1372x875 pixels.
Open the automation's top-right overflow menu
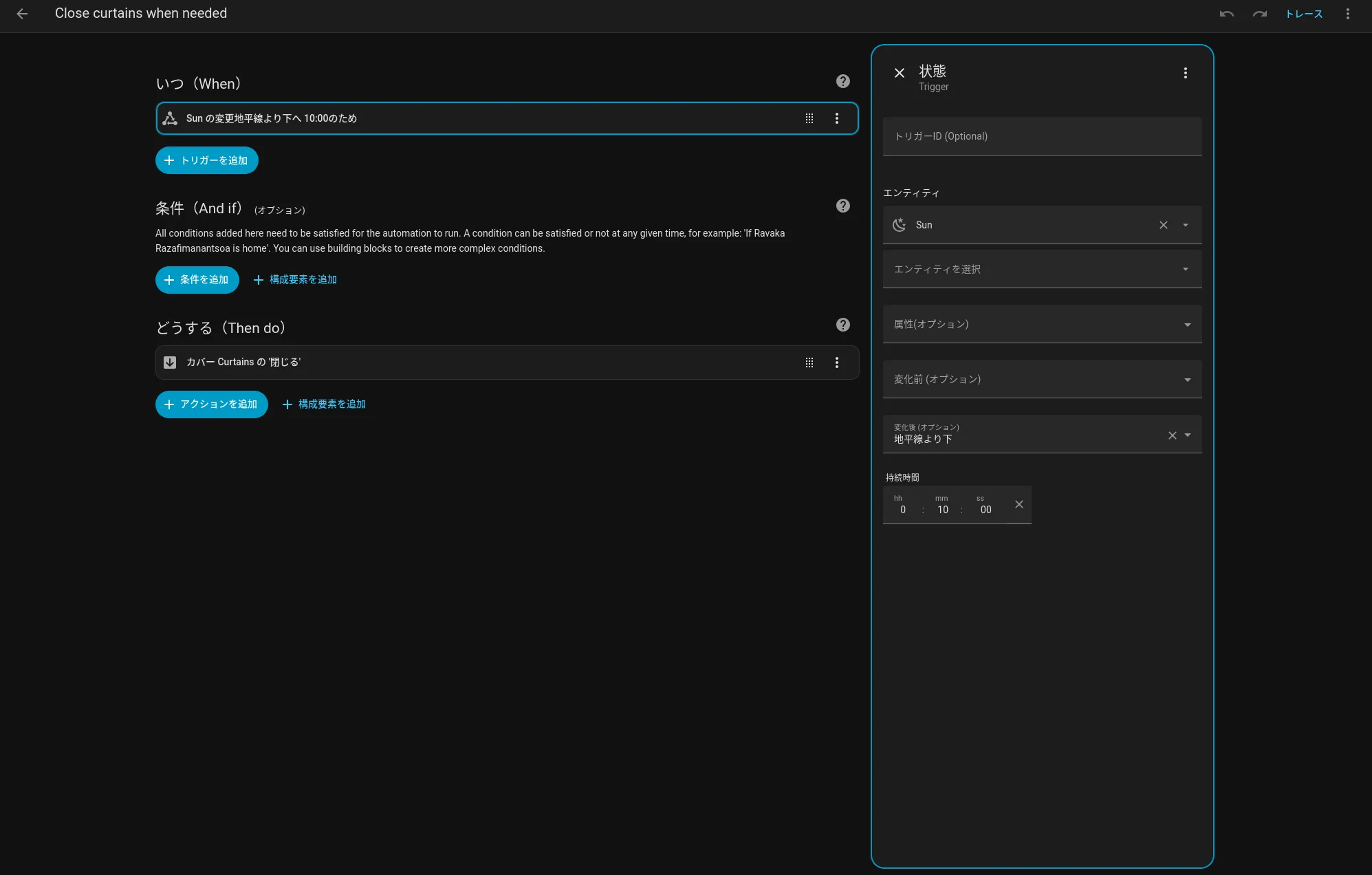pos(1347,14)
